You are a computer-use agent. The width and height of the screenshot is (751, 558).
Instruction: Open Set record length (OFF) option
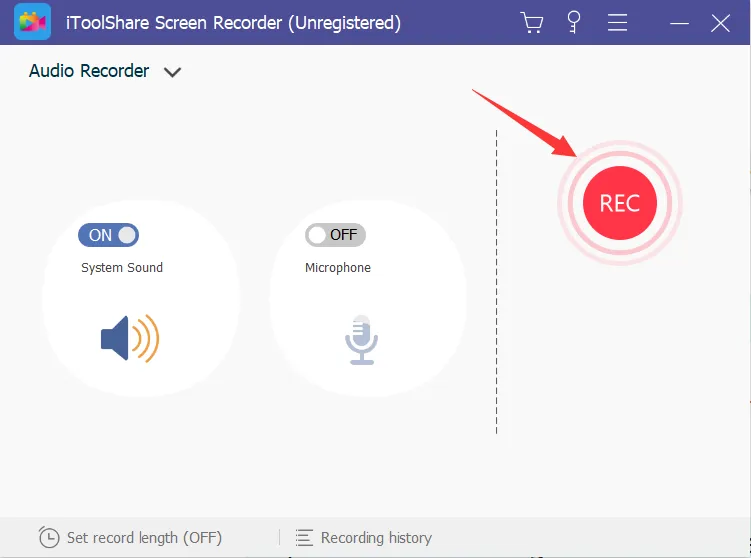tap(130, 537)
